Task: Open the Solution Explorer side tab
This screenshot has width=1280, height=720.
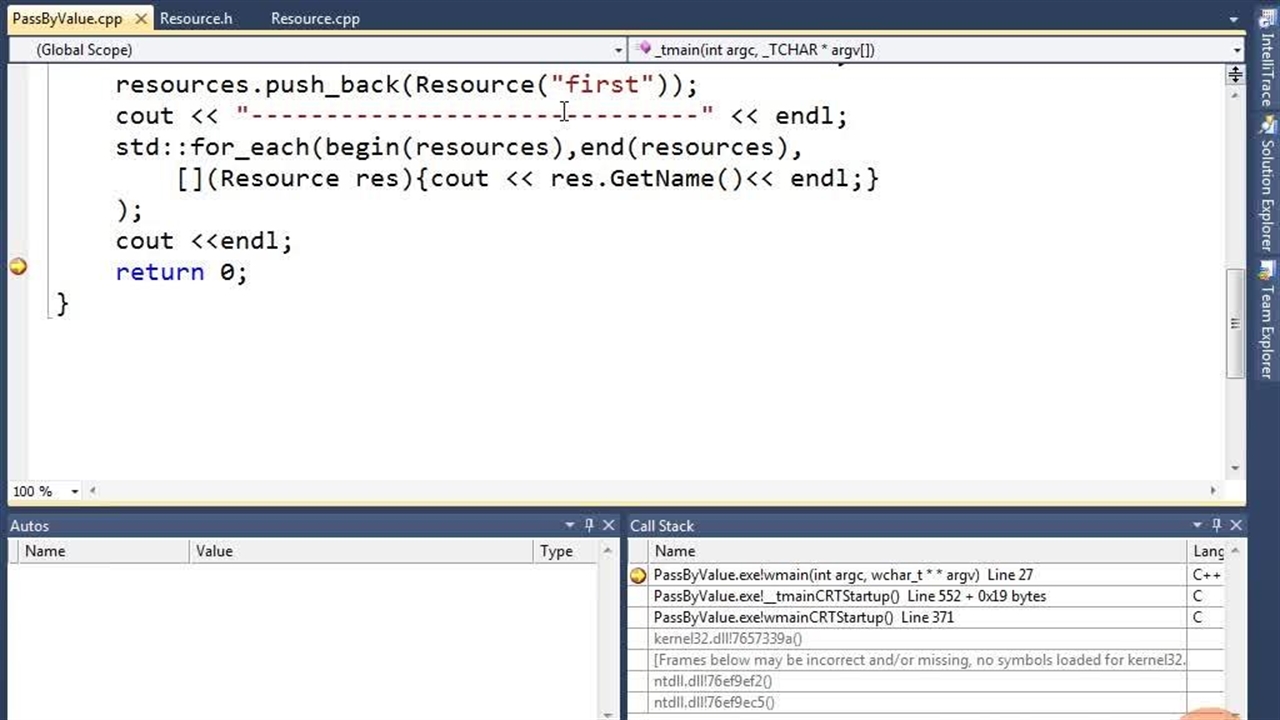Action: tap(1267, 190)
